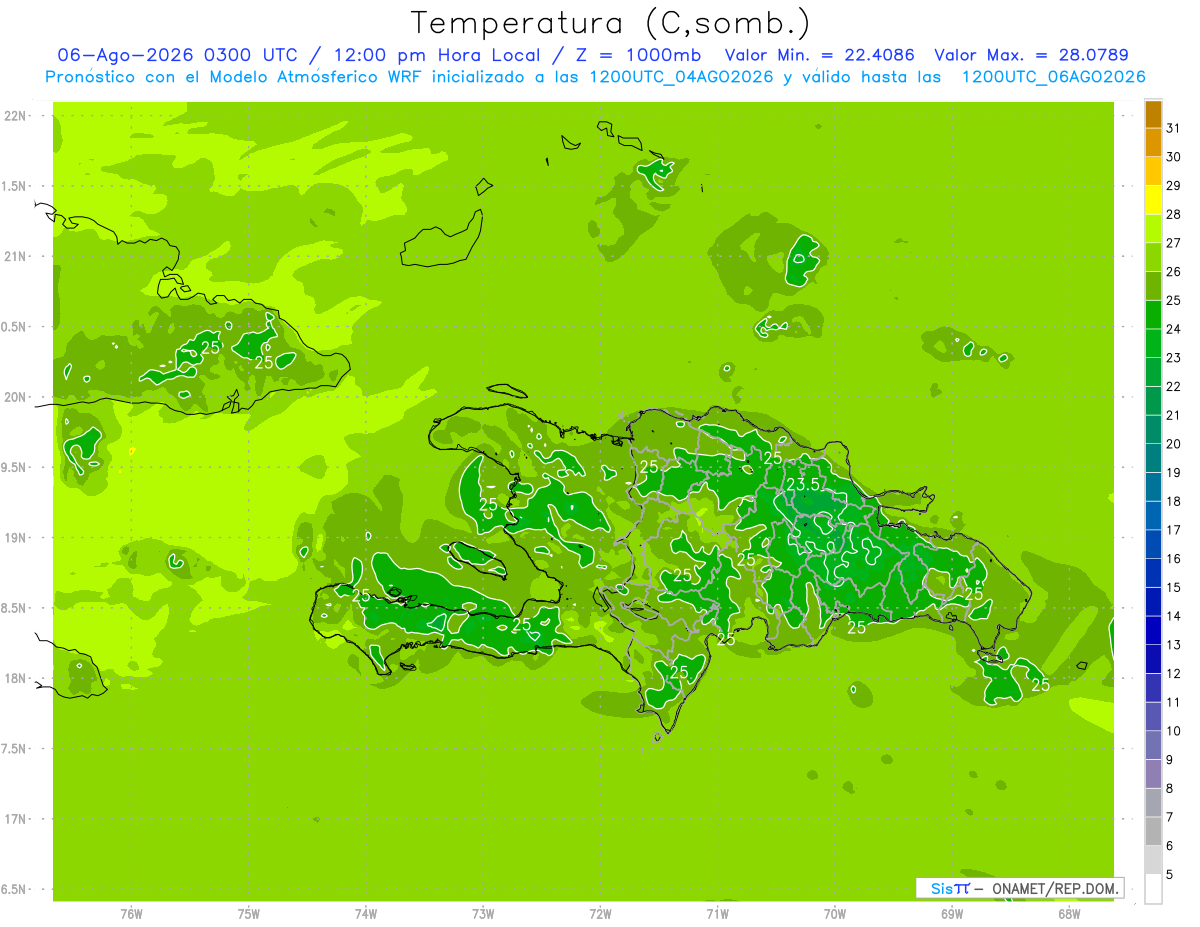1200x927 pixels.
Task: Pick the gray colorbar band between 6 and 7
Action: coord(1153,831)
